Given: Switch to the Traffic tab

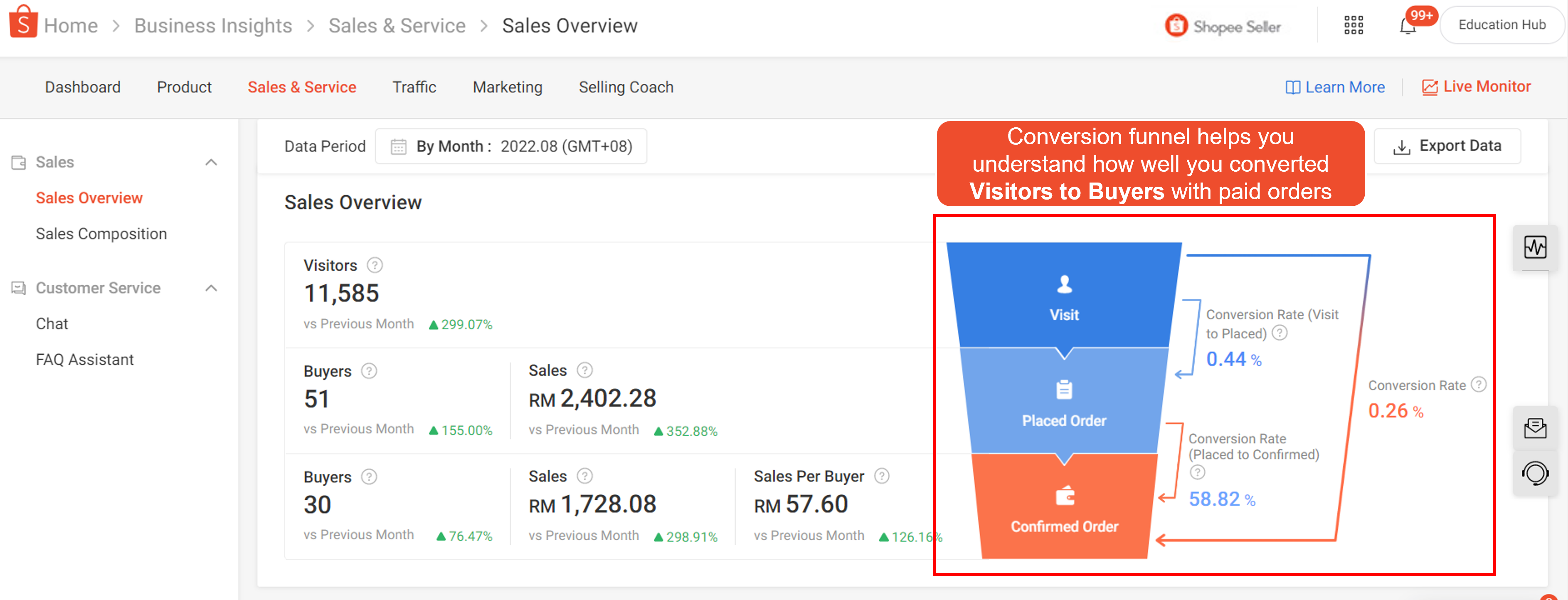Looking at the screenshot, I should (x=414, y=87).
